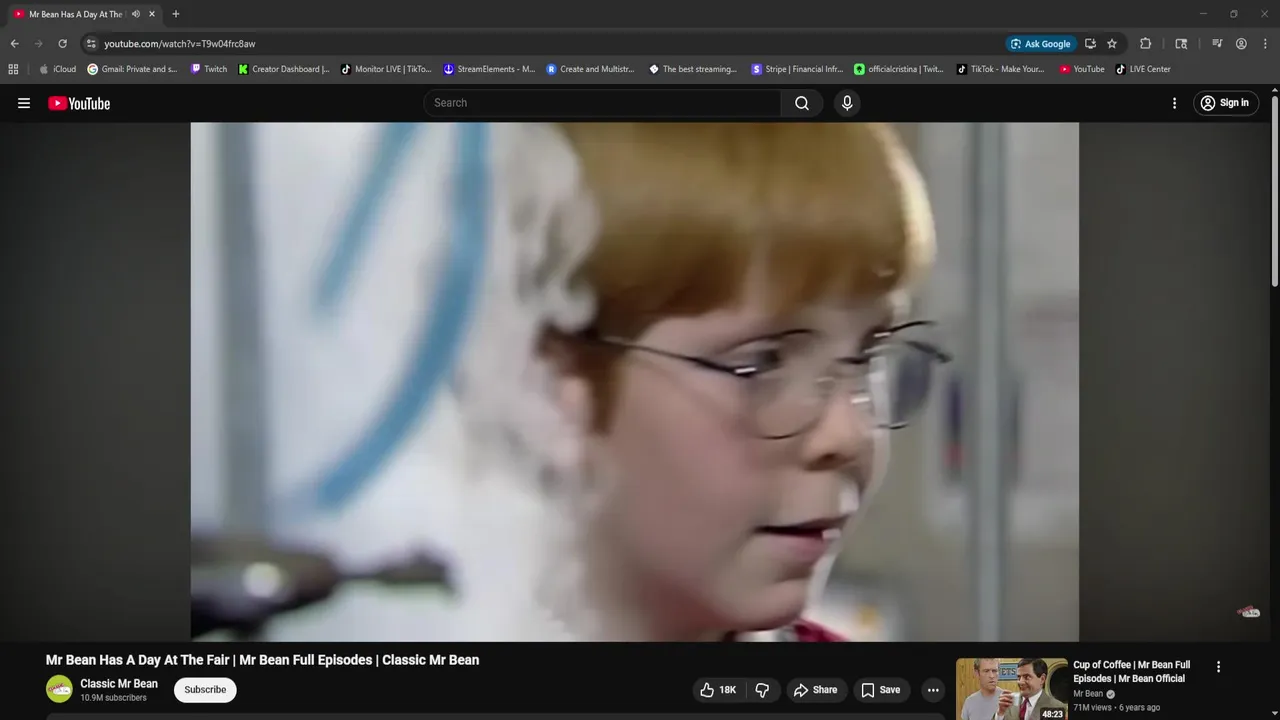This screenshot has height=720, width=1280.
Task: Open YouTube settings three-dot menu
Action: coord(1174,103)
